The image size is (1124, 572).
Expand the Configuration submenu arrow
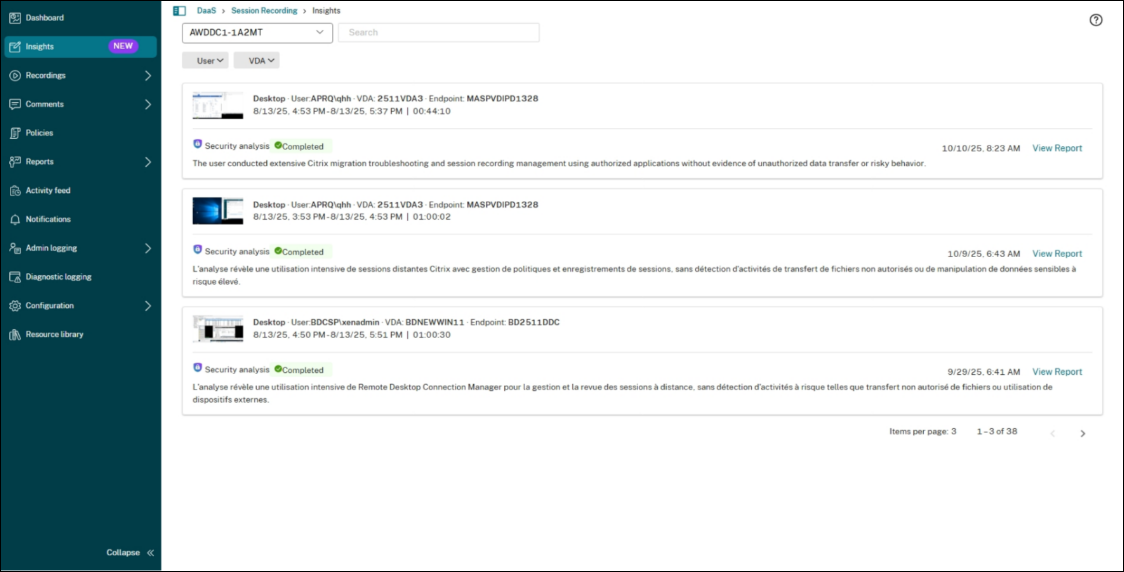coord(148,305)
